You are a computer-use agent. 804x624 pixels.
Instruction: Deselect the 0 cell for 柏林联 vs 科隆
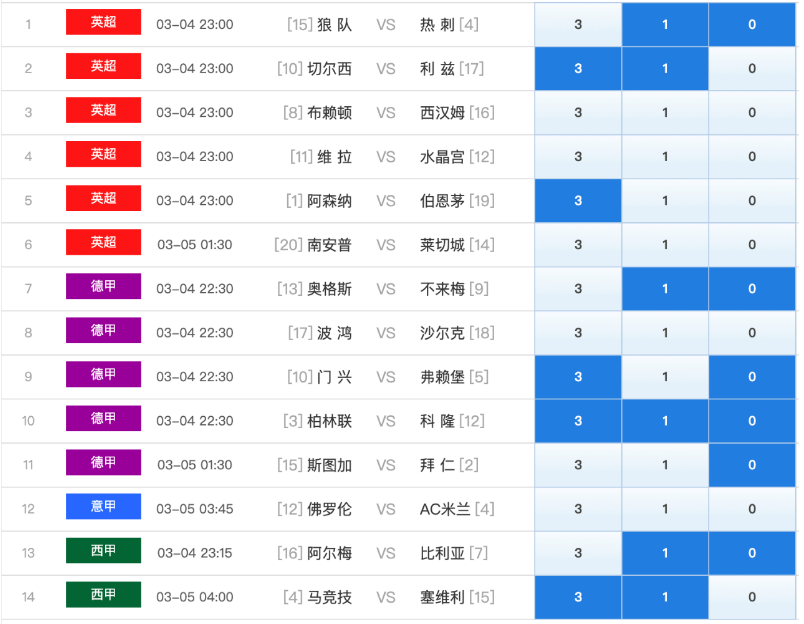point(752,421)
